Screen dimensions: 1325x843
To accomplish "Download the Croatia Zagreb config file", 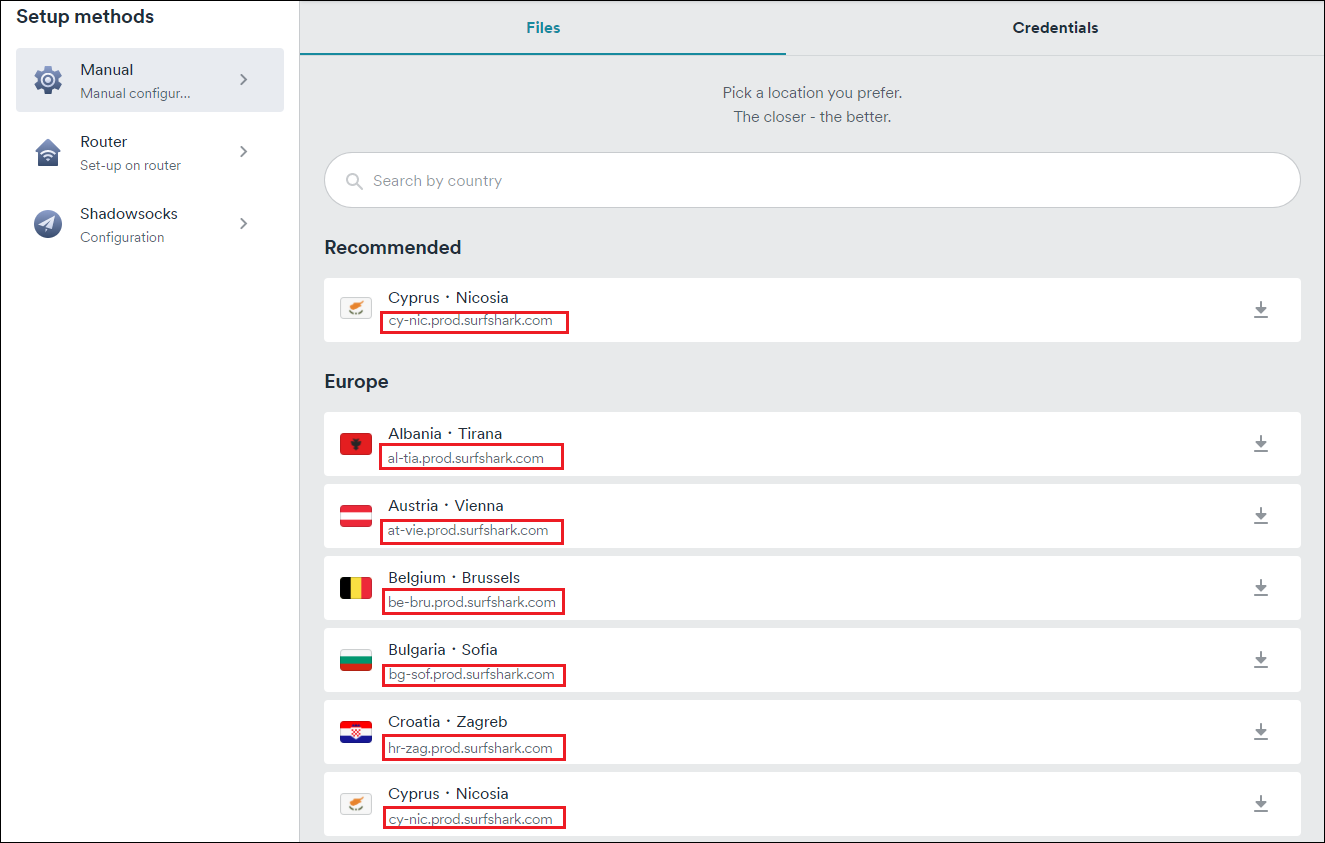I will coord(1260,732).
